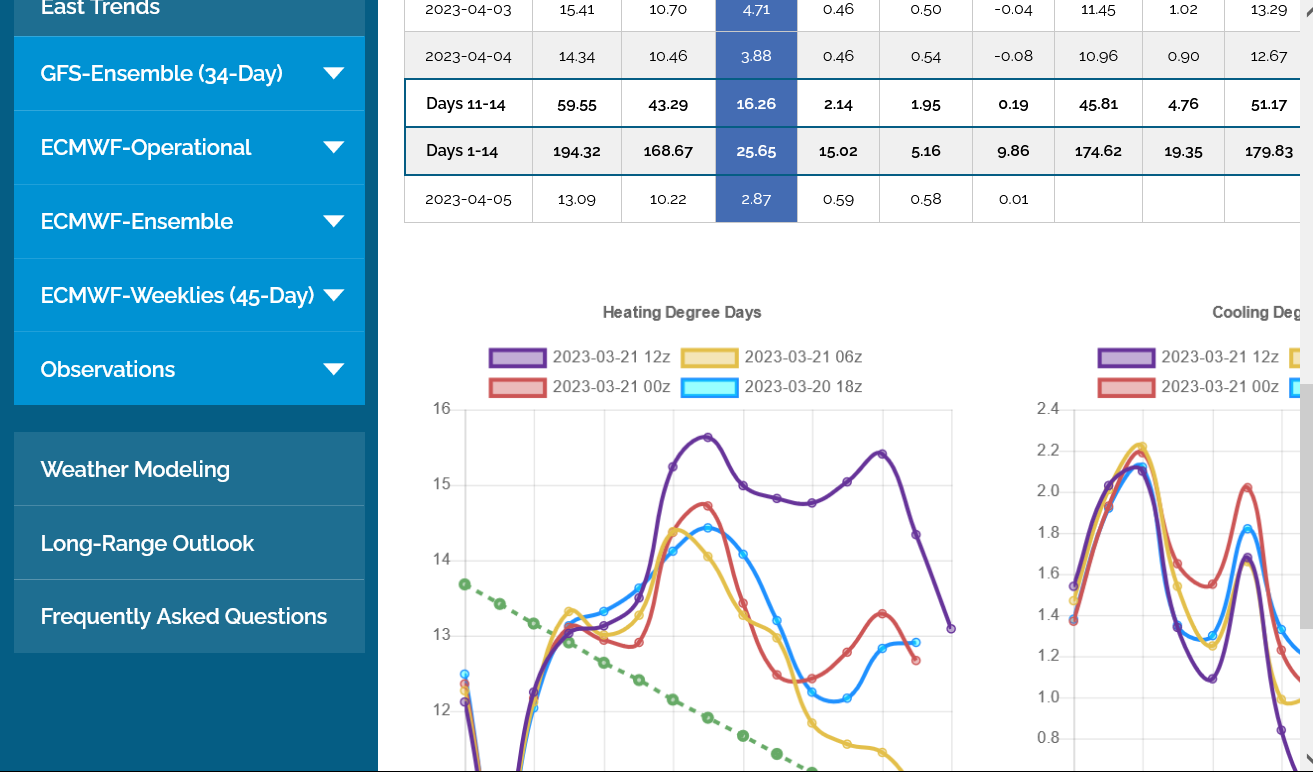This screenshot has width=1313, height=778.
Task: Click purple 12z peak data point near 15.6
Action: click(x=708, y=437)
